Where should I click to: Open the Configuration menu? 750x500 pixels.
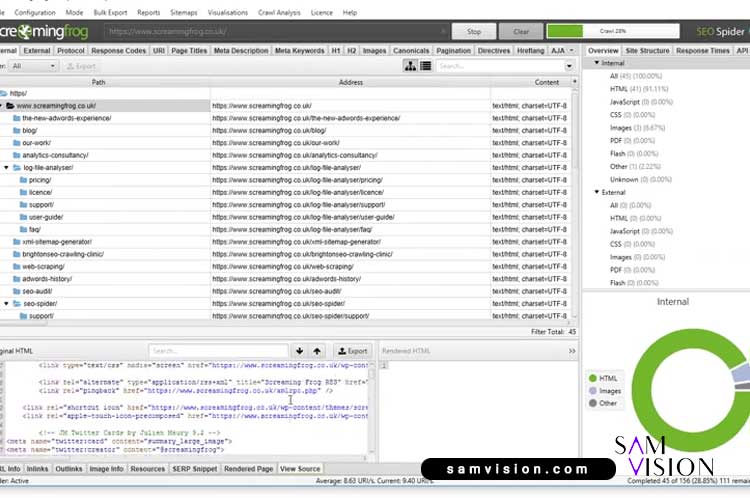tap(35, 12)
